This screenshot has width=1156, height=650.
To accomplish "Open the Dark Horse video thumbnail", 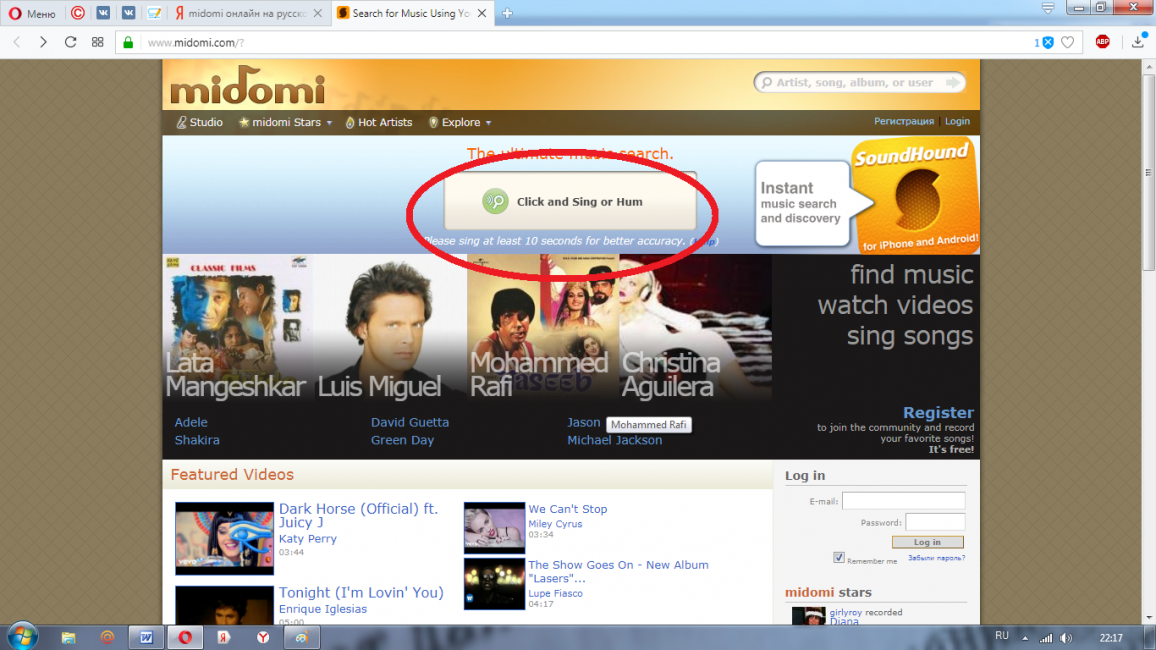I will pos(224,538).
